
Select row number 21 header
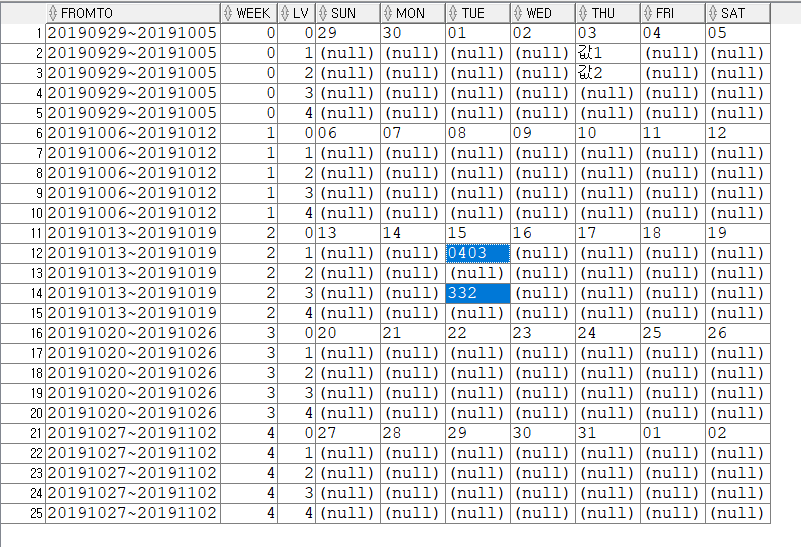tap(23, 434)
